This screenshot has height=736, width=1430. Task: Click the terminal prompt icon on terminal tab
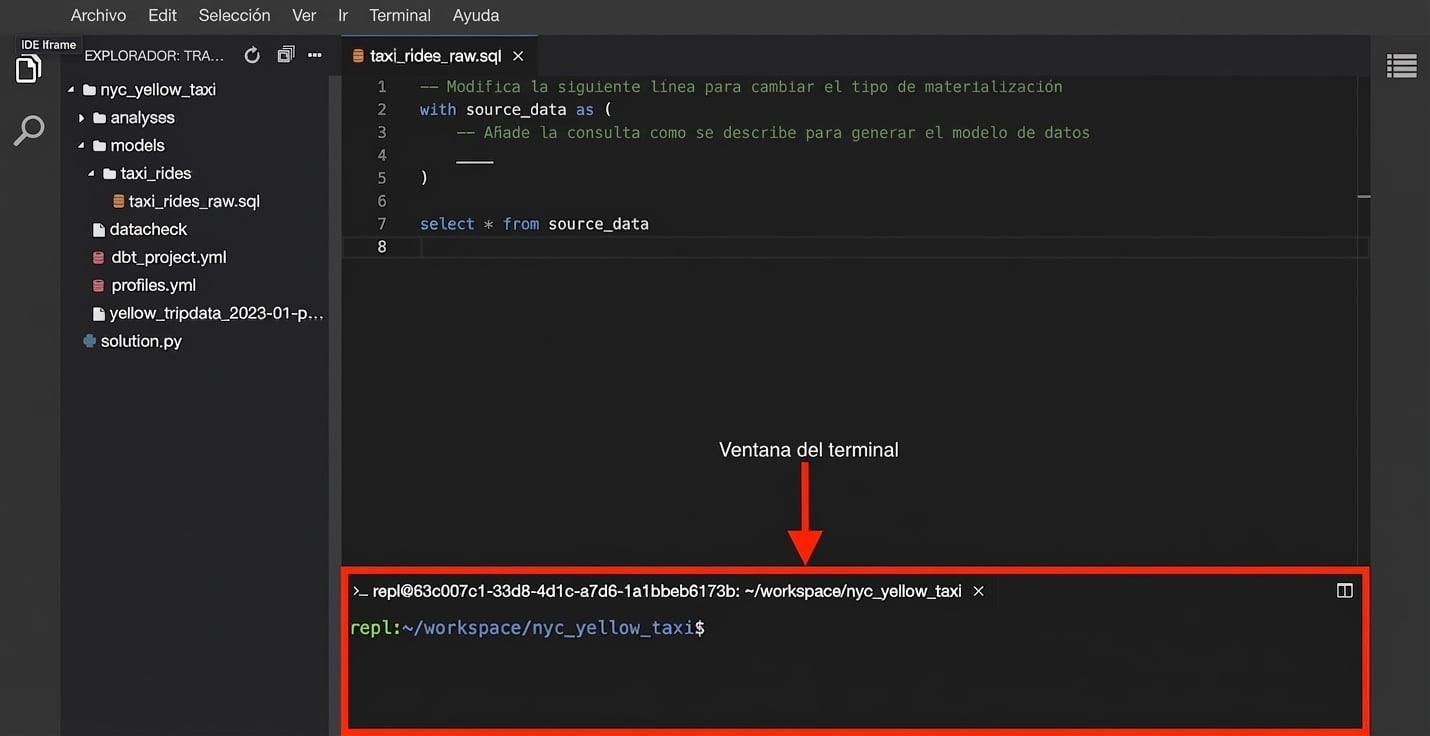[360, 591]
